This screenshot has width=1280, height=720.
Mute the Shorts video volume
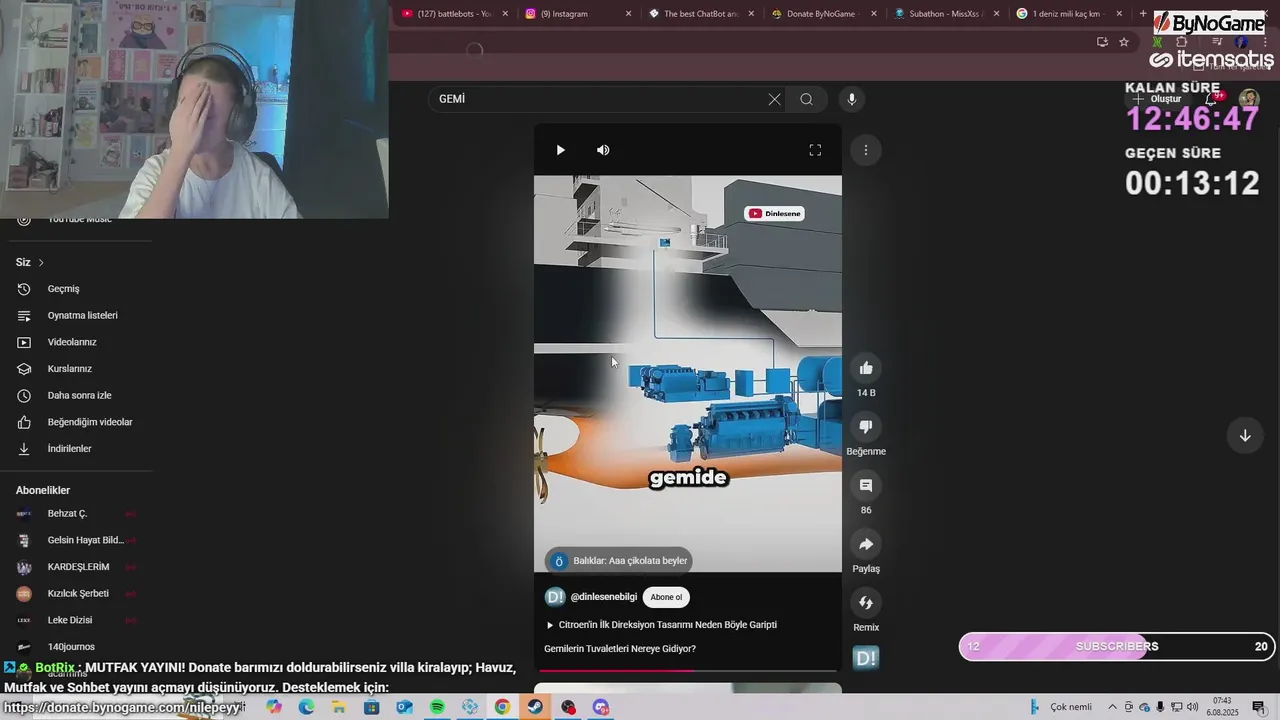tap(603, 150)
